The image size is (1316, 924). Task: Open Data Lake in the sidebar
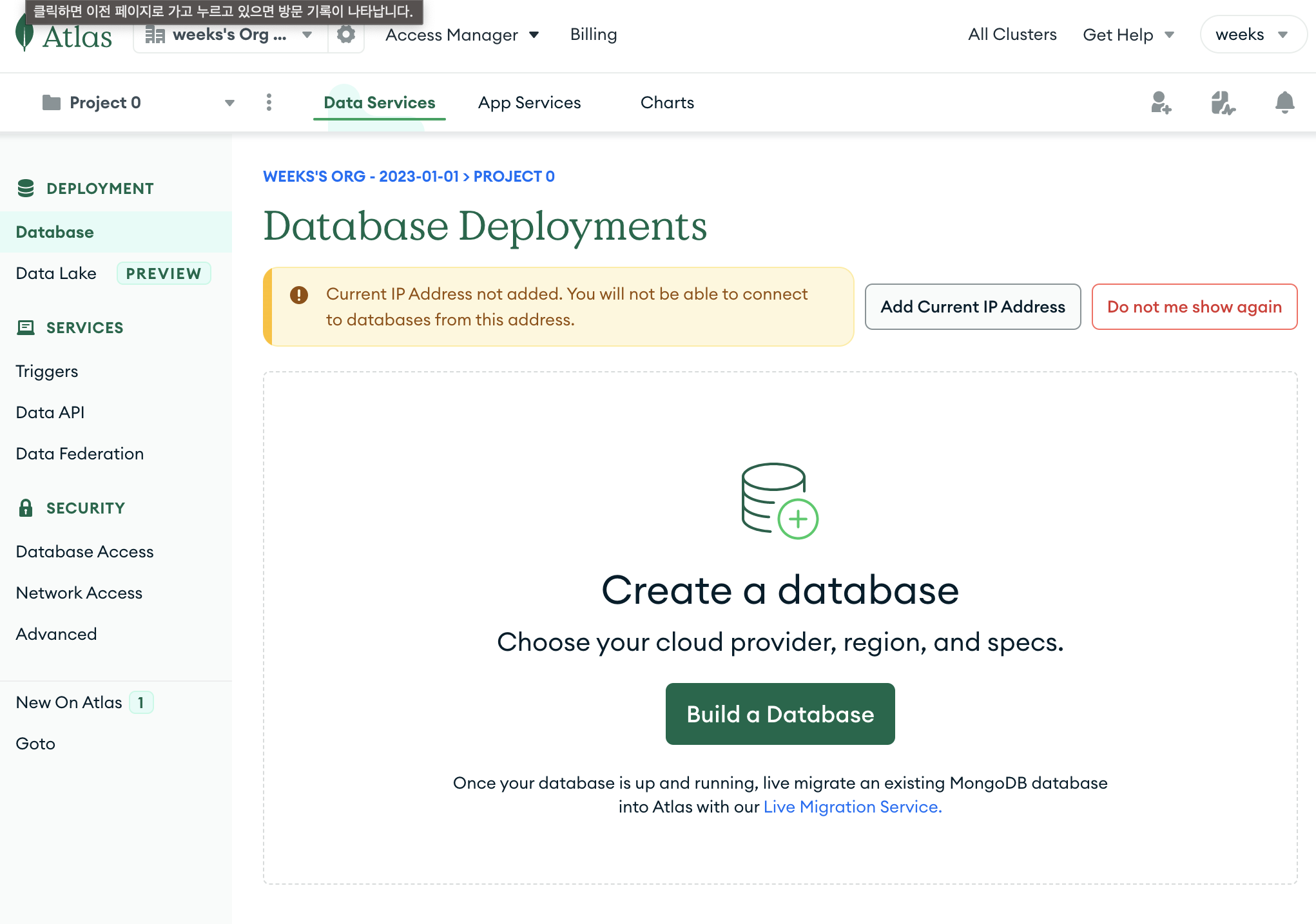click(56, 273)
